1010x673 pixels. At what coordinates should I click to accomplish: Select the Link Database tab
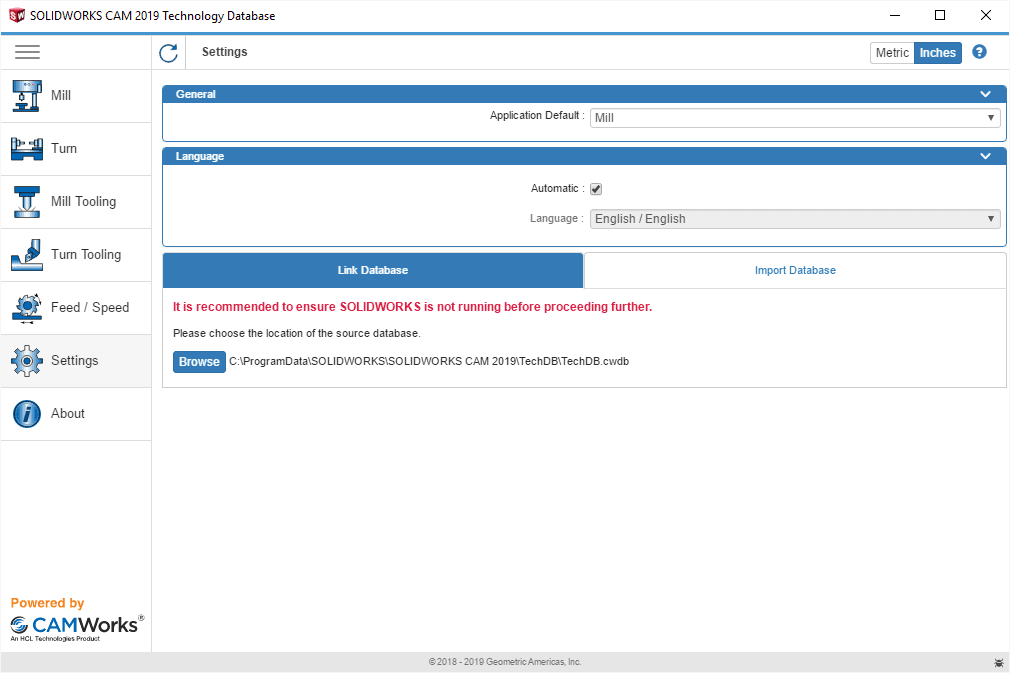click(373, 270)
